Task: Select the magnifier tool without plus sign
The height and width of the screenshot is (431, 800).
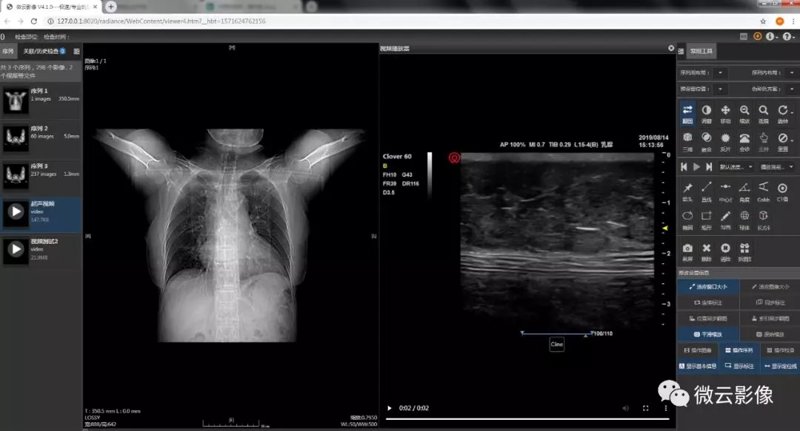Action: pyautogui.click(x=763, y=113)
